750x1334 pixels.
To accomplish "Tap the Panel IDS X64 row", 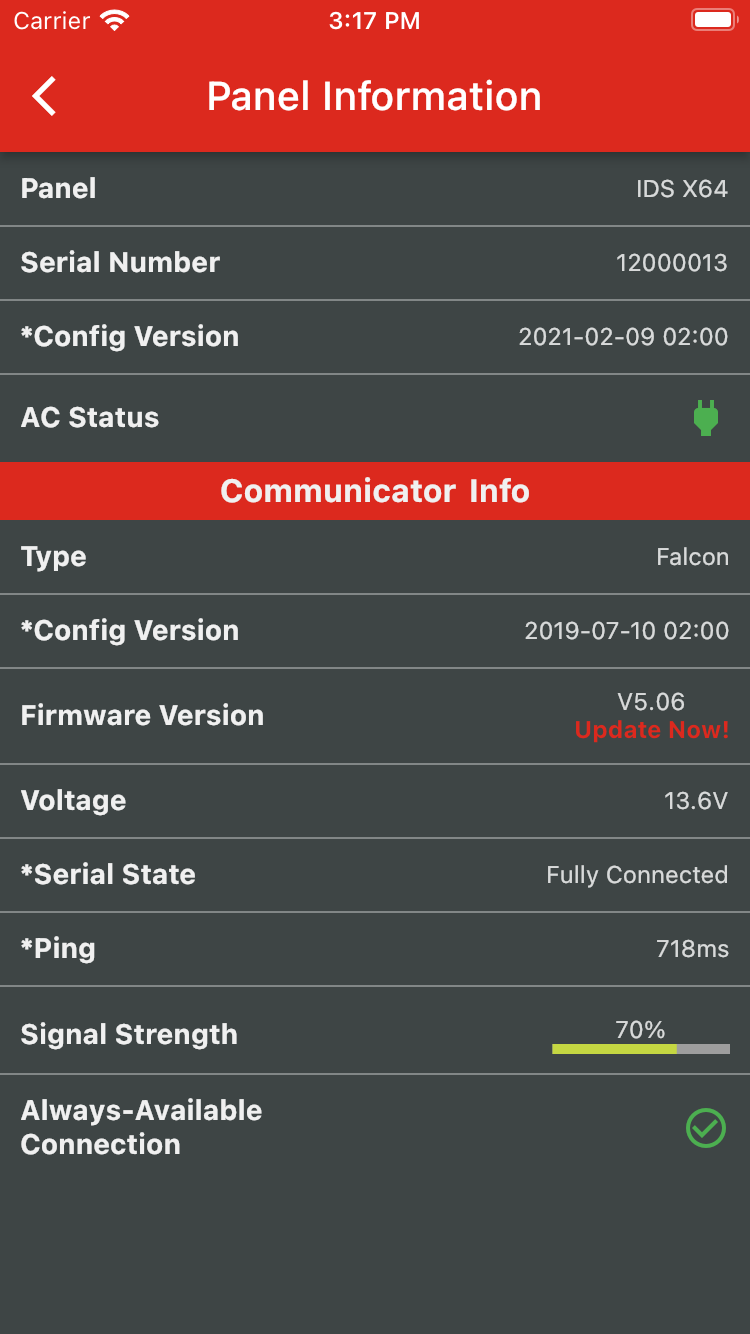I will coord(375,189).
